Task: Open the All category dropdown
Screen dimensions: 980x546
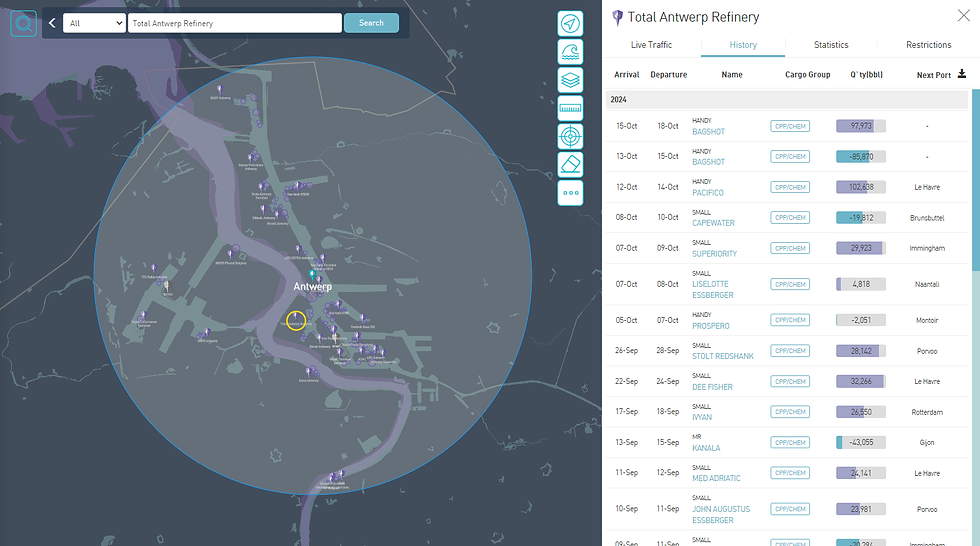Action: 94,23
